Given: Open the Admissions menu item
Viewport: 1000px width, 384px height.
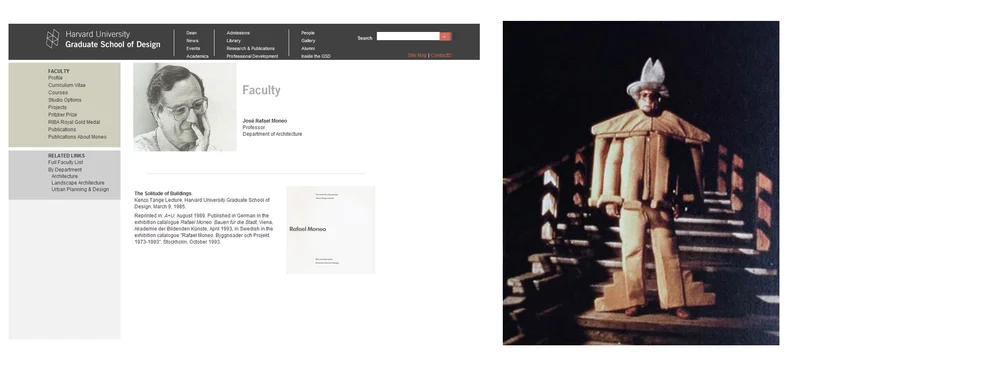Looking at the screenshot, I should click(x=238, y=33).
